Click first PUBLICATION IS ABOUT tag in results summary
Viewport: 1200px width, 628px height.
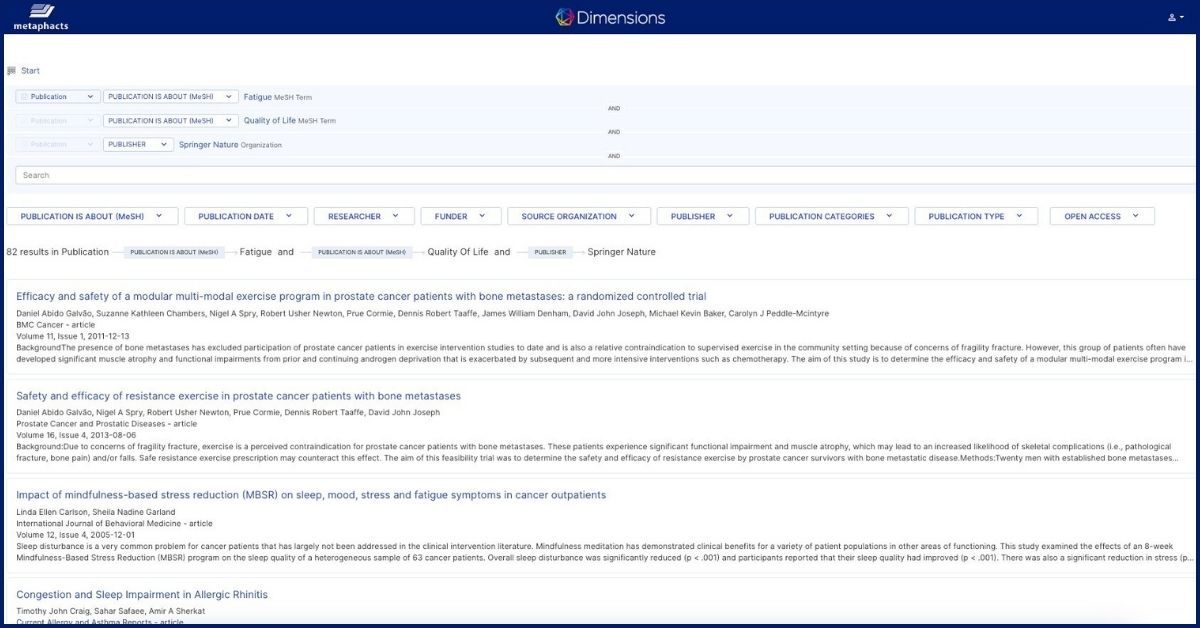[174, 253]
